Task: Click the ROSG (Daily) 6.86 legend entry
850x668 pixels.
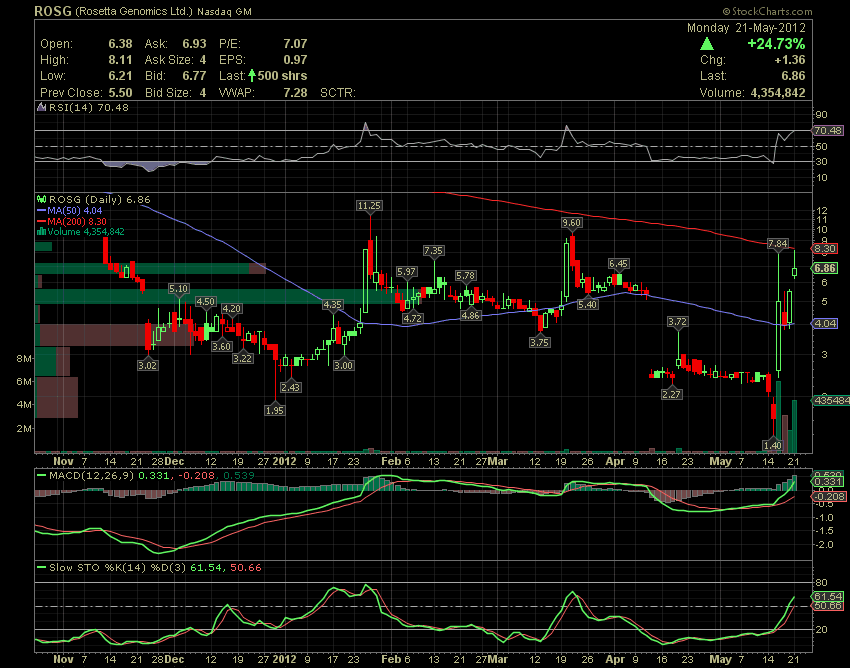Action: tap(99, 200)
